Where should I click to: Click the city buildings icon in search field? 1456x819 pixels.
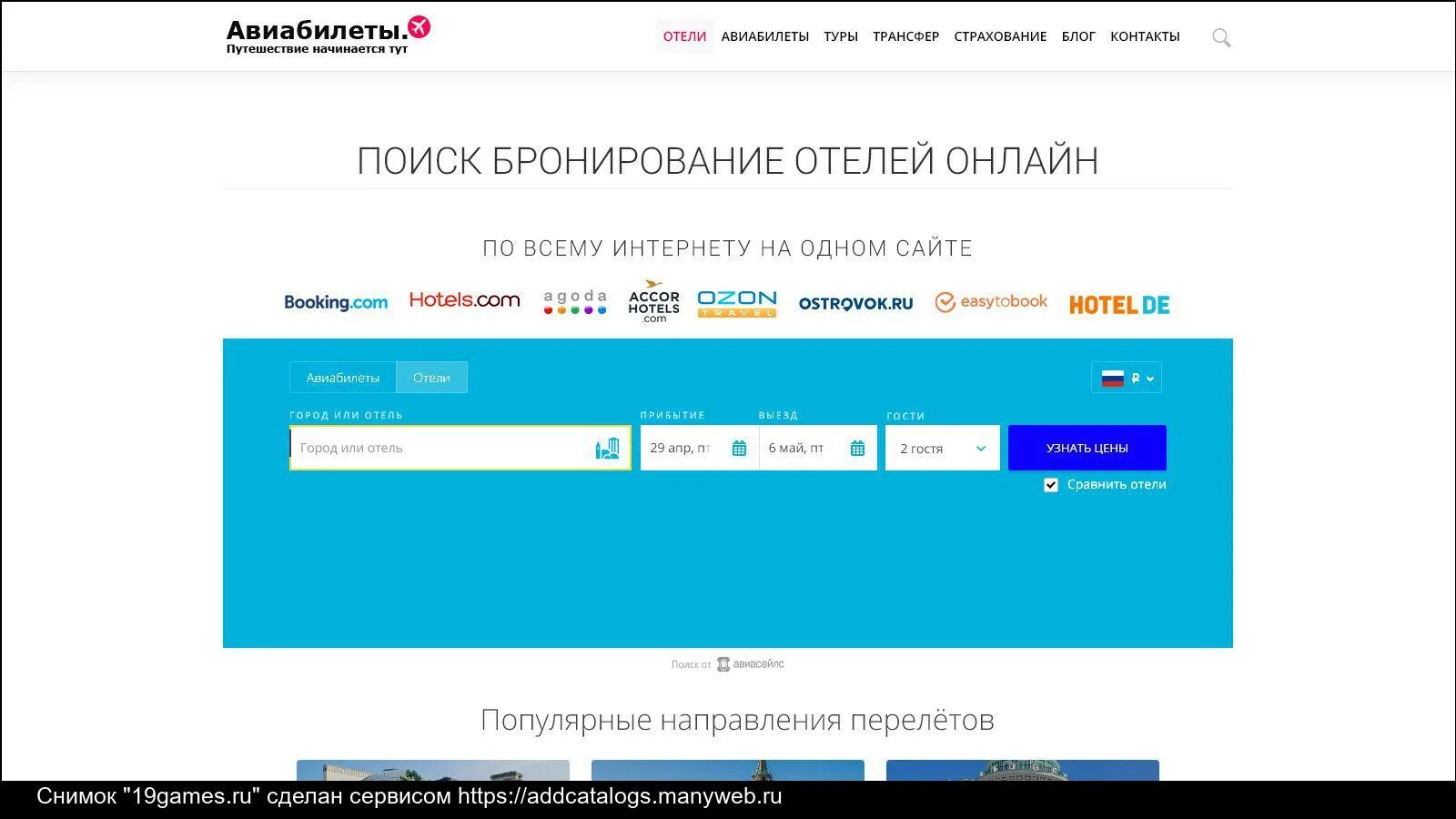607,448
